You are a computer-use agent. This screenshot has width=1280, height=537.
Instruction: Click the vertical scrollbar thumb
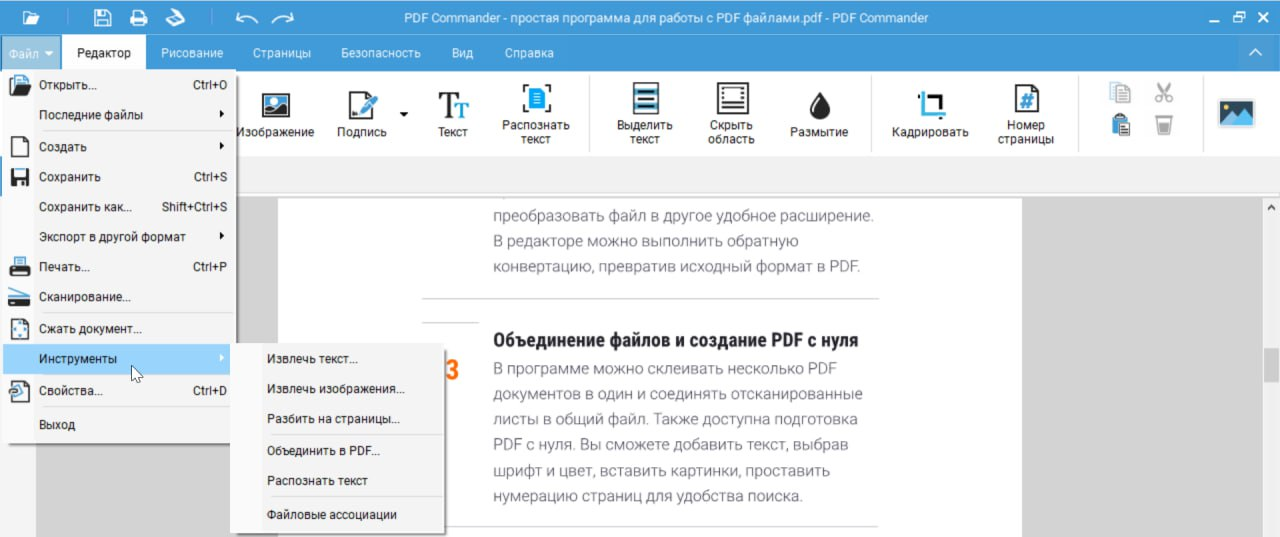pyautogui.click(x=1271, y=365)
